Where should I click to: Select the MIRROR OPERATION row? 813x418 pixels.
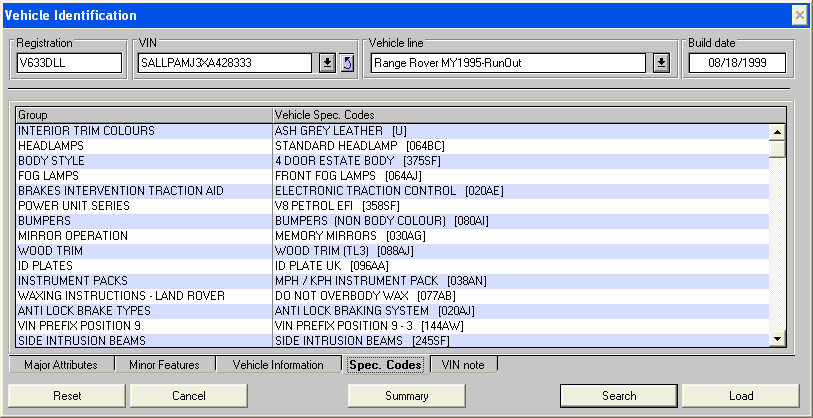click(393, 236)
